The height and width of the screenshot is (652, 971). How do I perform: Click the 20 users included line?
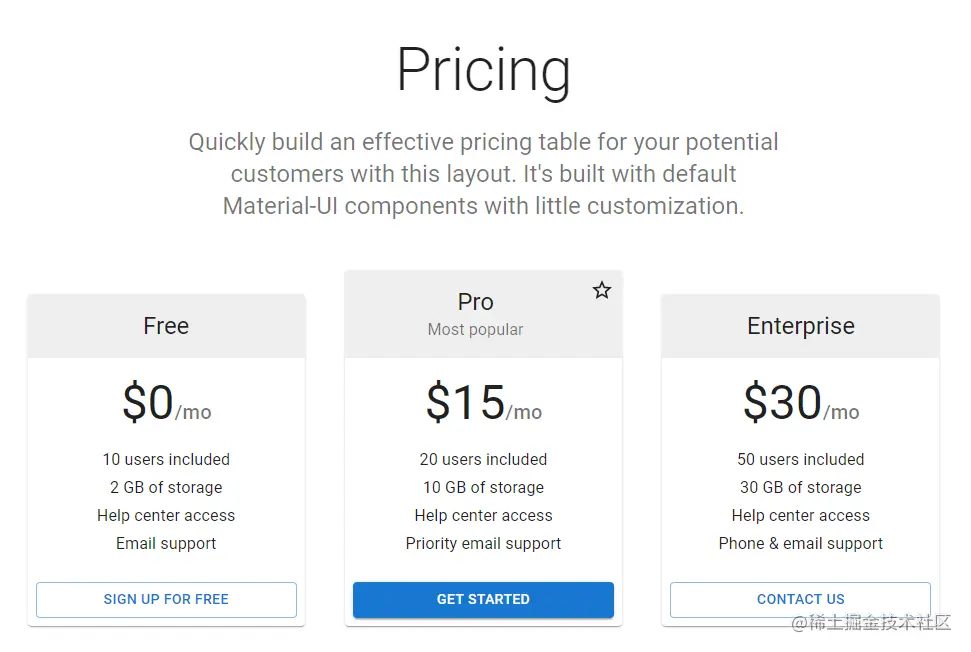point(483,460)
